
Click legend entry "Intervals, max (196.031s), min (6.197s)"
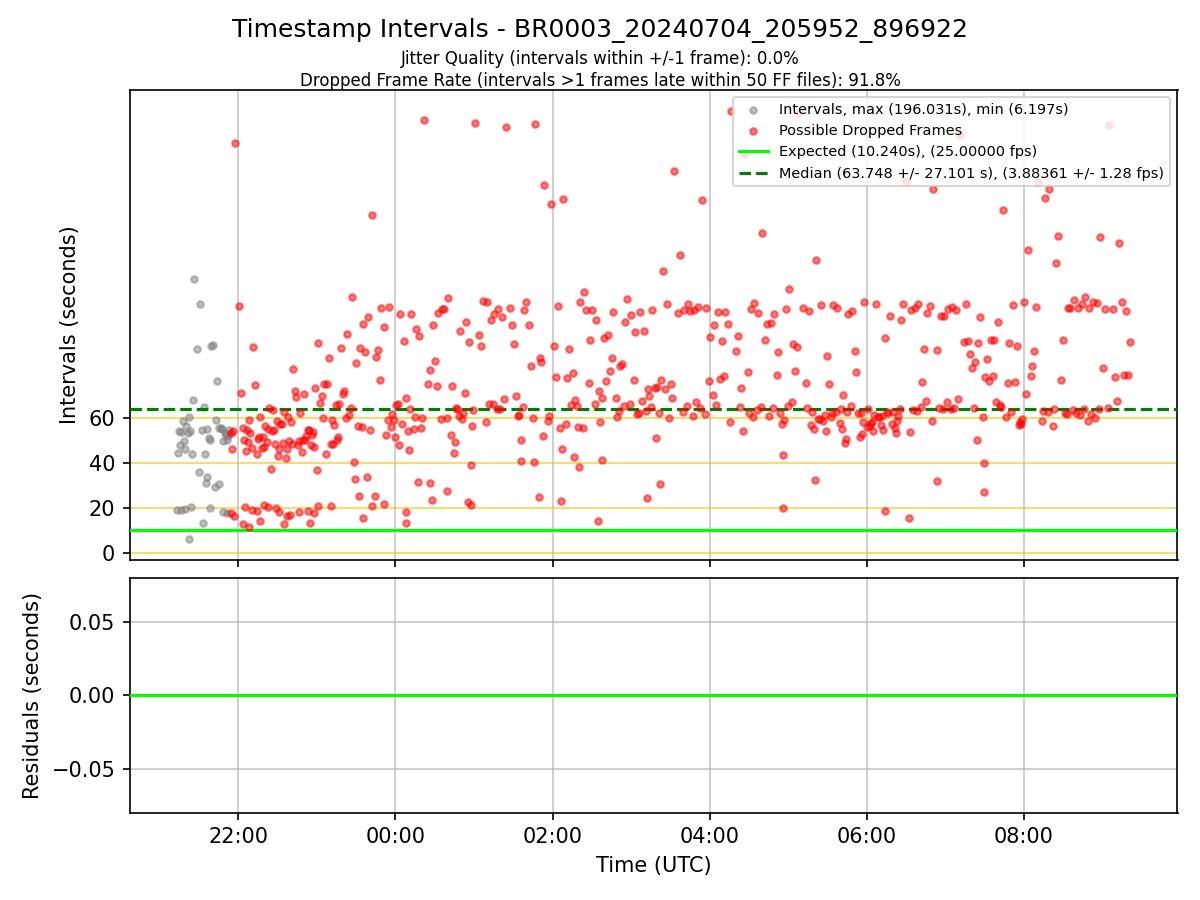[924, 109]
